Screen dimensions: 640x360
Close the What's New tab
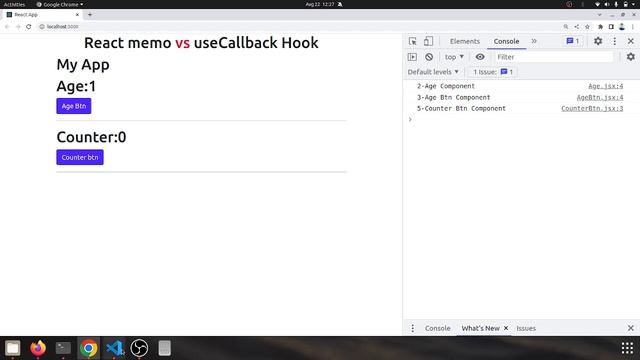[x=506, y=328]
